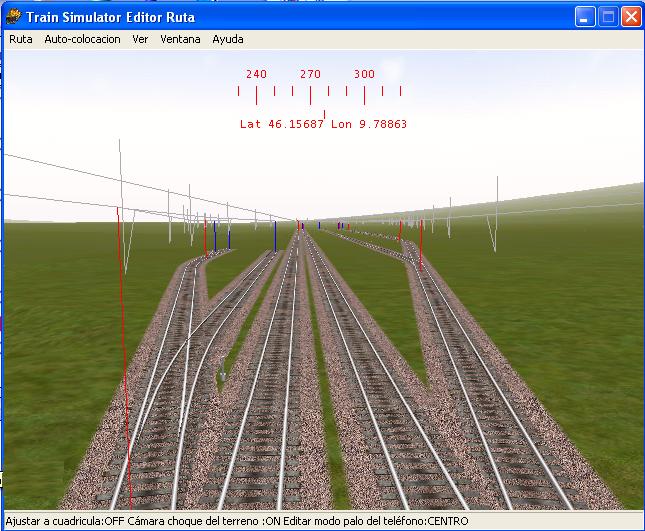This screenshot has height=531, width=645.
Task: Open the Ruta menu
Action: [20, 39]
